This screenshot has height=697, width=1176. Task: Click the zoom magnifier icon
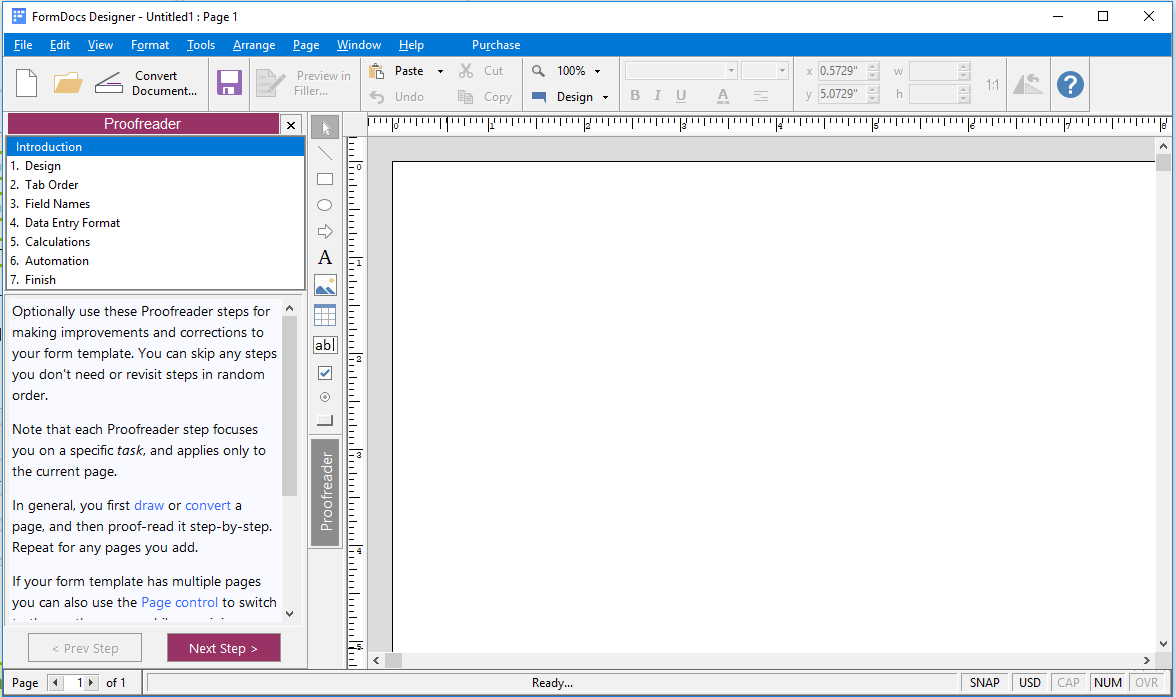pos(538,71)
